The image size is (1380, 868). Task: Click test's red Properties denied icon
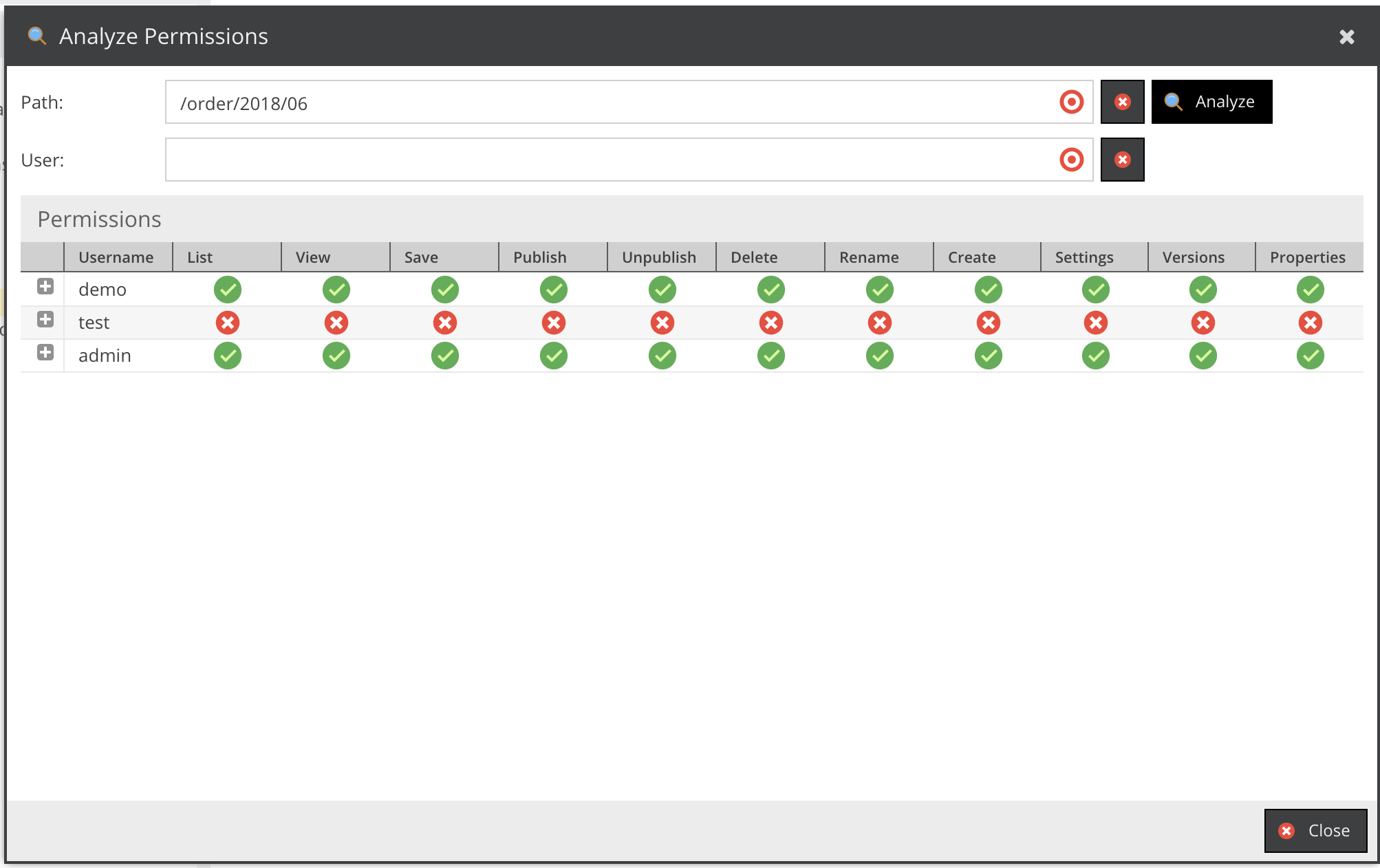pyautogui.click(x=1311, y=323)
